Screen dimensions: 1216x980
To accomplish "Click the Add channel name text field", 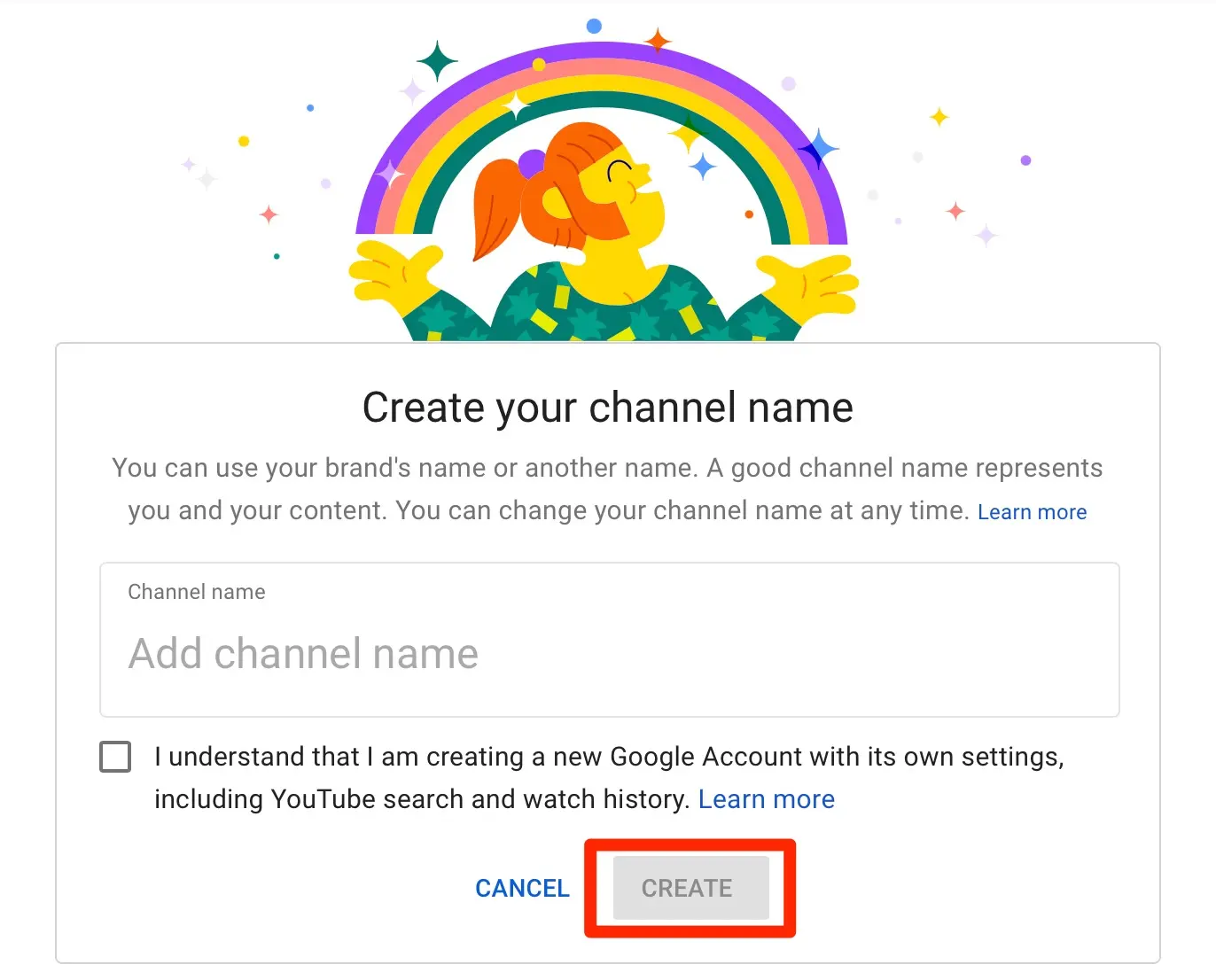I will (x=608, y=654).
